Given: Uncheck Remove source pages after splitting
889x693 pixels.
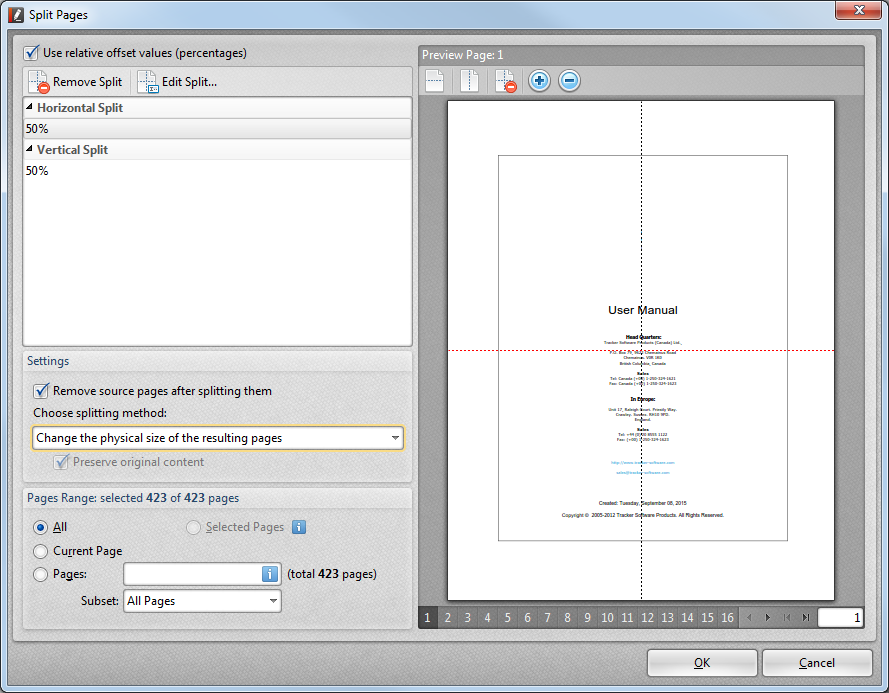Looking at the screenshot, I should [x=42, y=391].
